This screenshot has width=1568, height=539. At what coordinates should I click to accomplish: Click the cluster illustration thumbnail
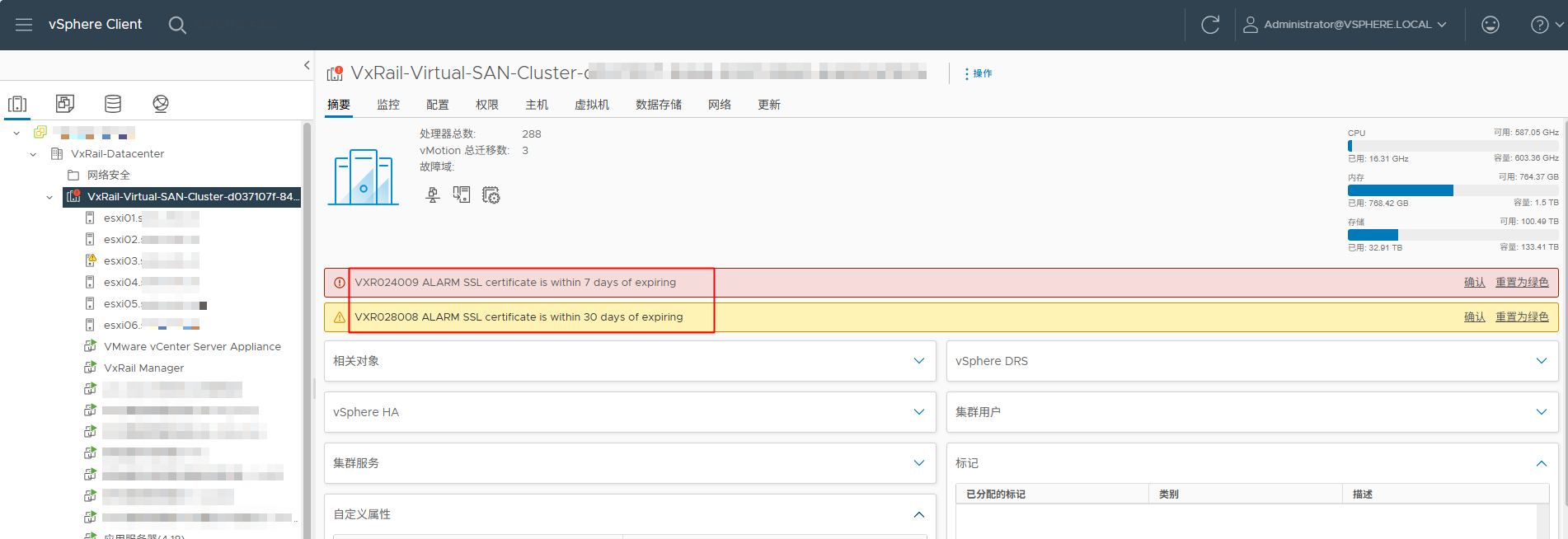(364, 176)
